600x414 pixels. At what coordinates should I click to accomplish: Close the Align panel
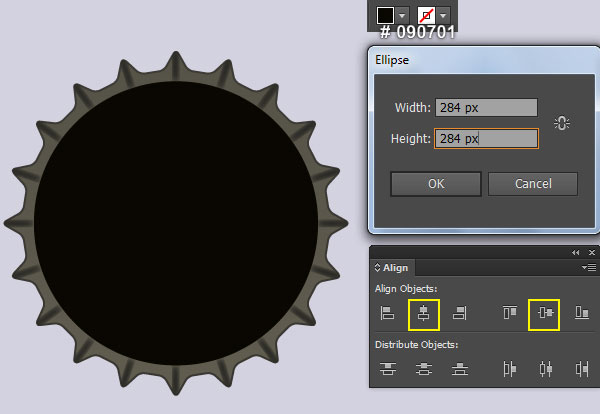pos(592,253)
